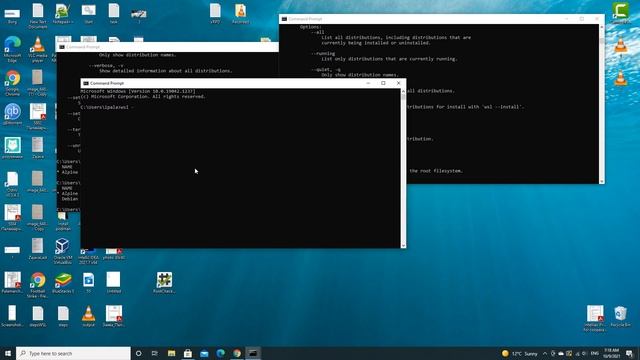Select the Recorded VLC file on desktop

pos(240,13)
